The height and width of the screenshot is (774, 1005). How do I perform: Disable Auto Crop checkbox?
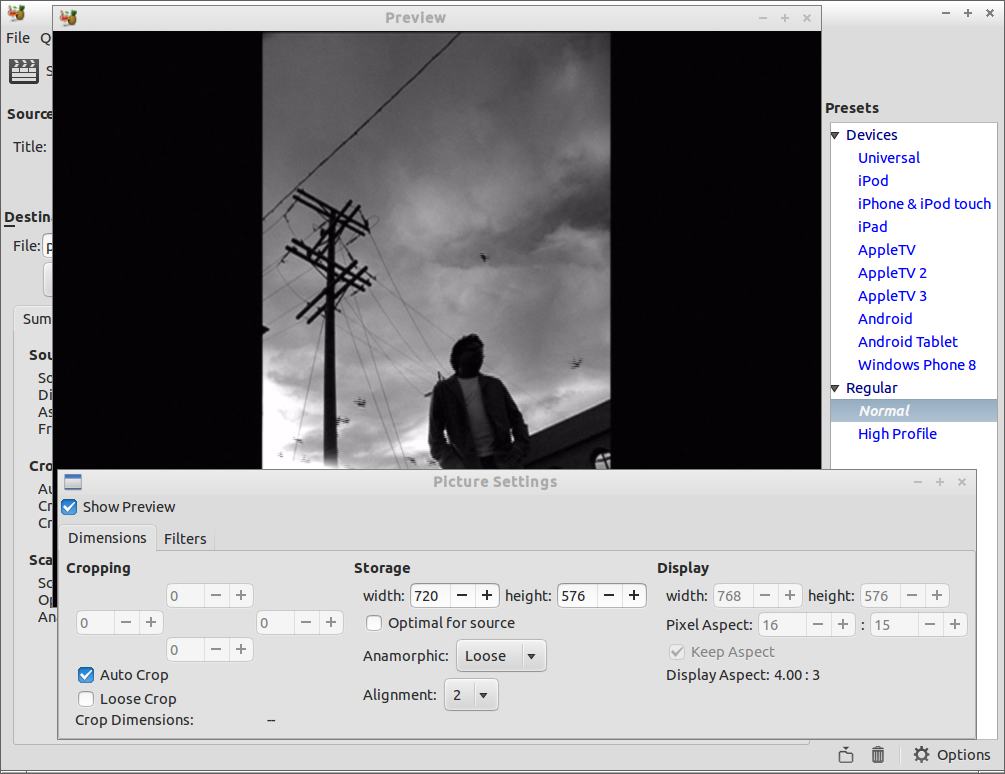86,675
